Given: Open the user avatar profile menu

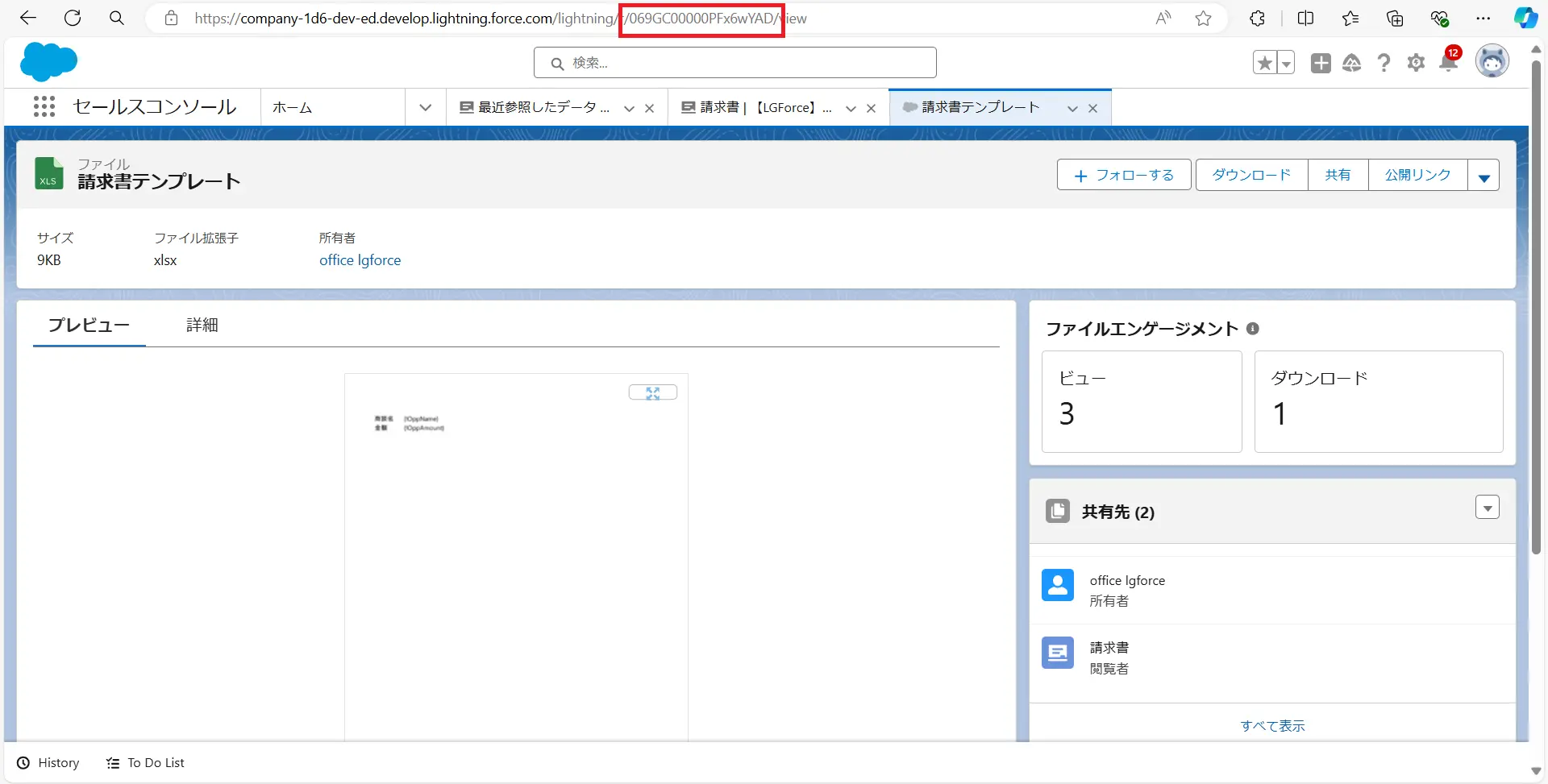Looking at the screenshot, I should pos(1492,62).
